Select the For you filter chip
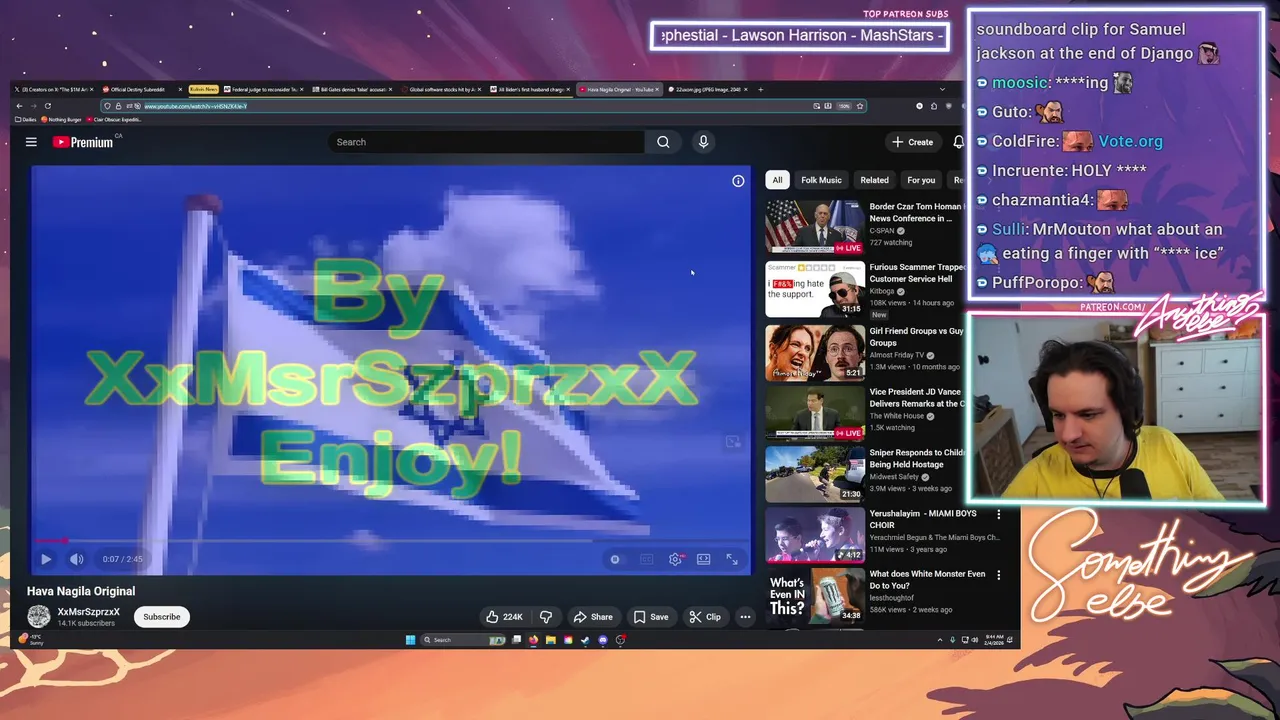1280x720 pixels. coord(921,180)
